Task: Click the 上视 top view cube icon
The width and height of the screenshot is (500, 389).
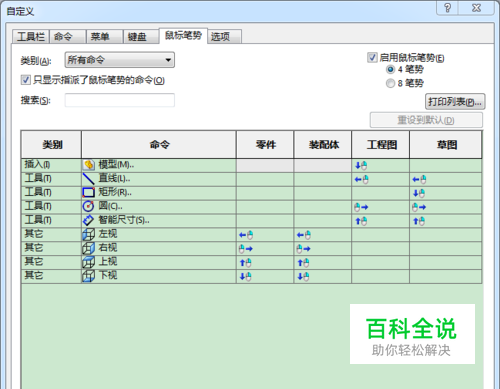Action: tap(88, 262)
